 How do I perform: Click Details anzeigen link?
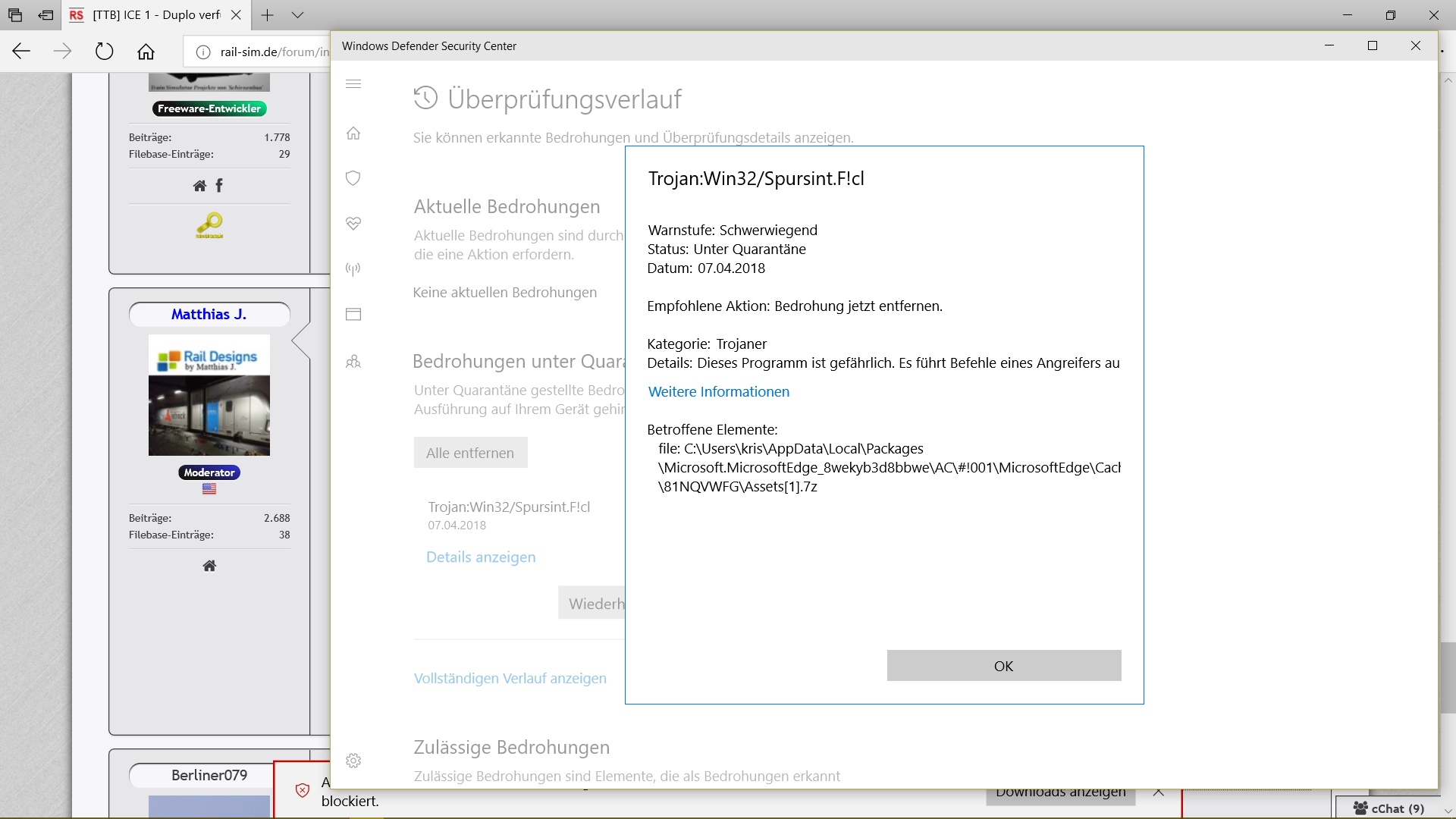point(481,557)
